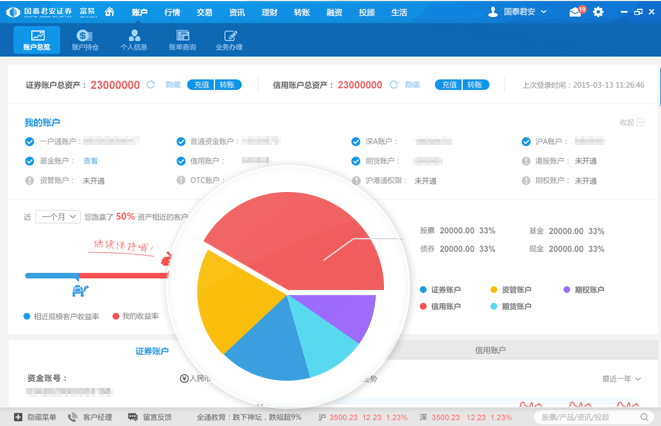Open 业务办理 business handling icon
The width and height of the screenshot is (661, 426).
click(x=229, y=40)
